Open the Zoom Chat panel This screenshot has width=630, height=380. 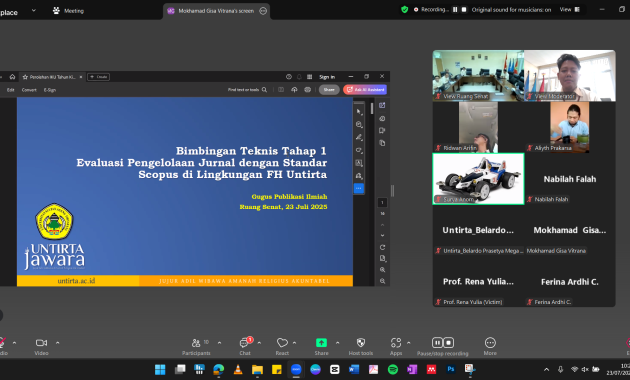(x=245, y=346)
